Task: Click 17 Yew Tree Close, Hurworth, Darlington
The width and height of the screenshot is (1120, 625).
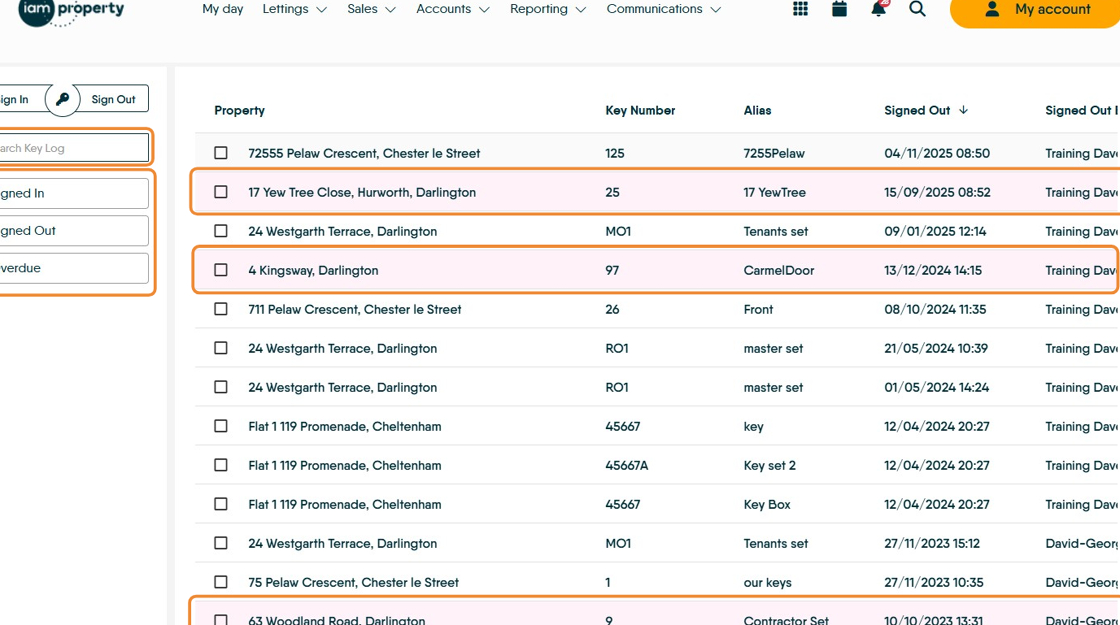Action: point(361,192)
